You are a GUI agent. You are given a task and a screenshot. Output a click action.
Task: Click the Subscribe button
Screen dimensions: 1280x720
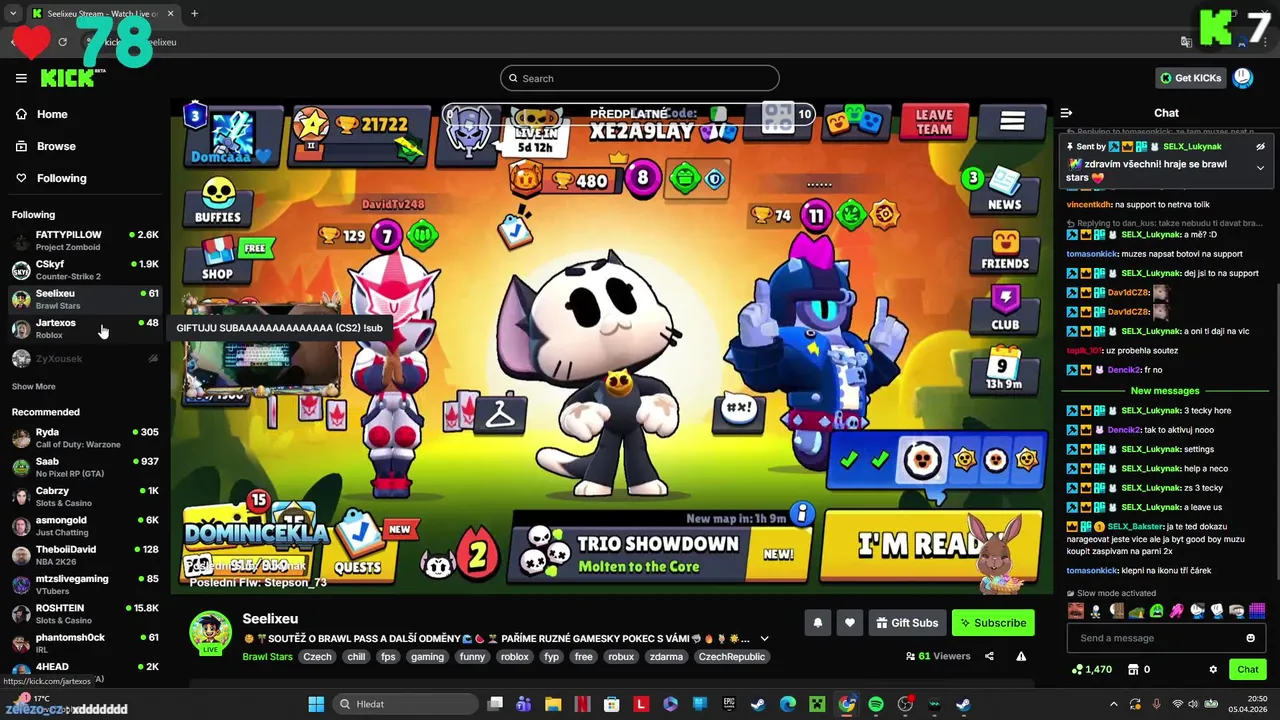pos(993,623)
